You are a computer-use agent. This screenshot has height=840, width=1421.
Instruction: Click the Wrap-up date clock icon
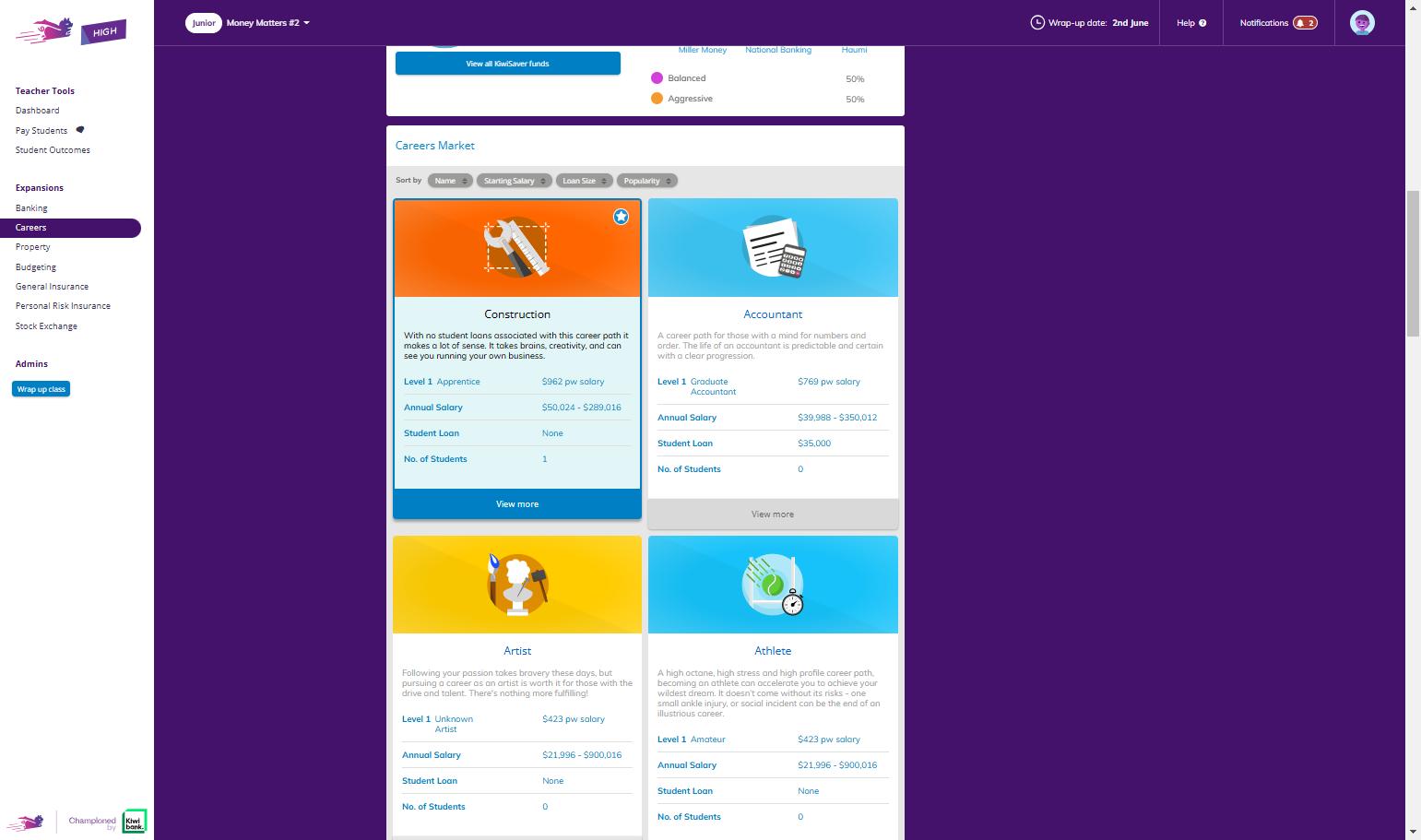coord(1037,23)
